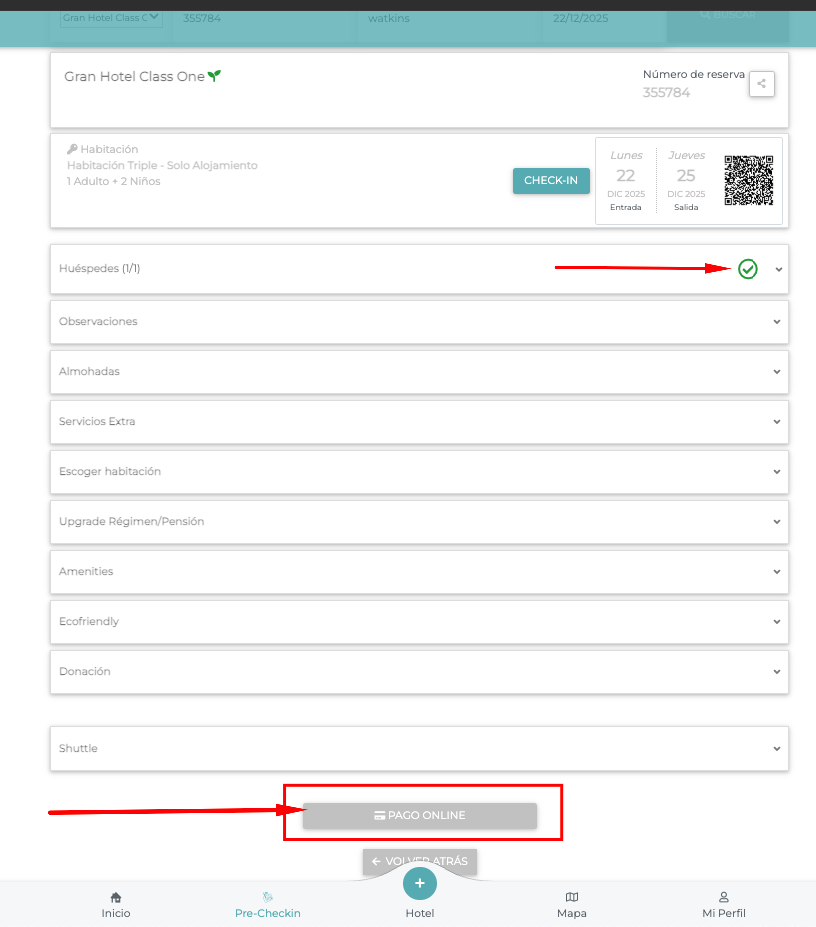Click the Pago Online button
Viewport: 816px width, 927px height.
pyautogui.click(x=420, y=816)
